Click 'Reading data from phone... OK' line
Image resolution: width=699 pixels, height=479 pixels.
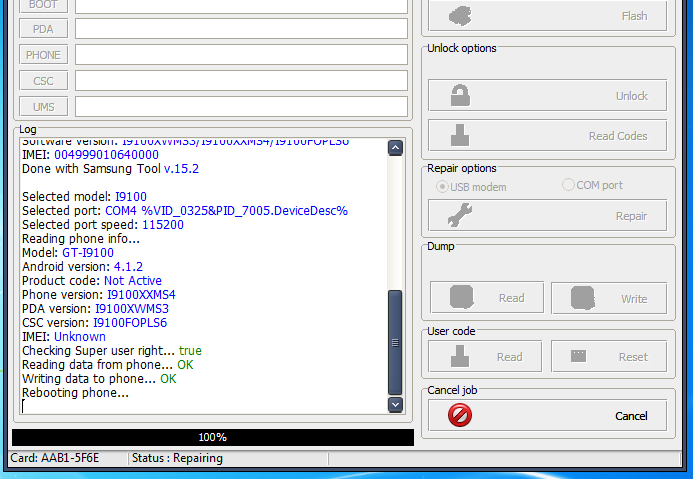(107, 365)
